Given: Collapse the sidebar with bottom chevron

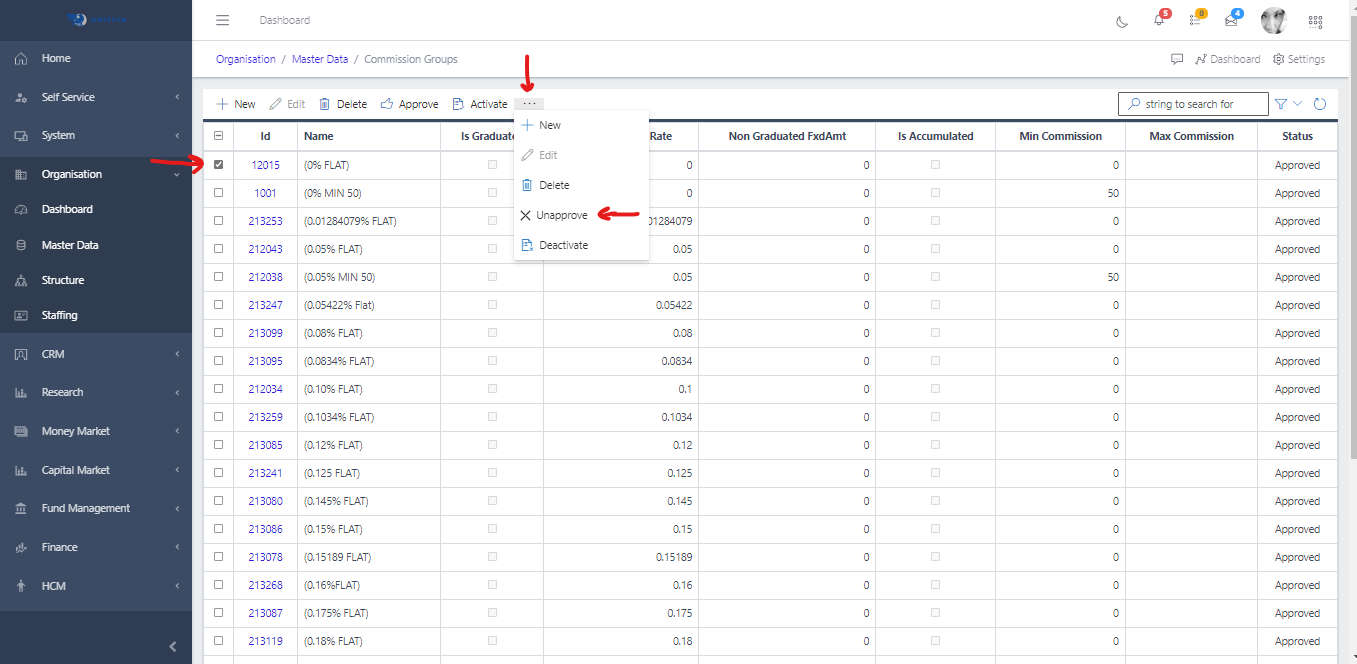Looking at the screenshot, I should [x=172, y=647].
